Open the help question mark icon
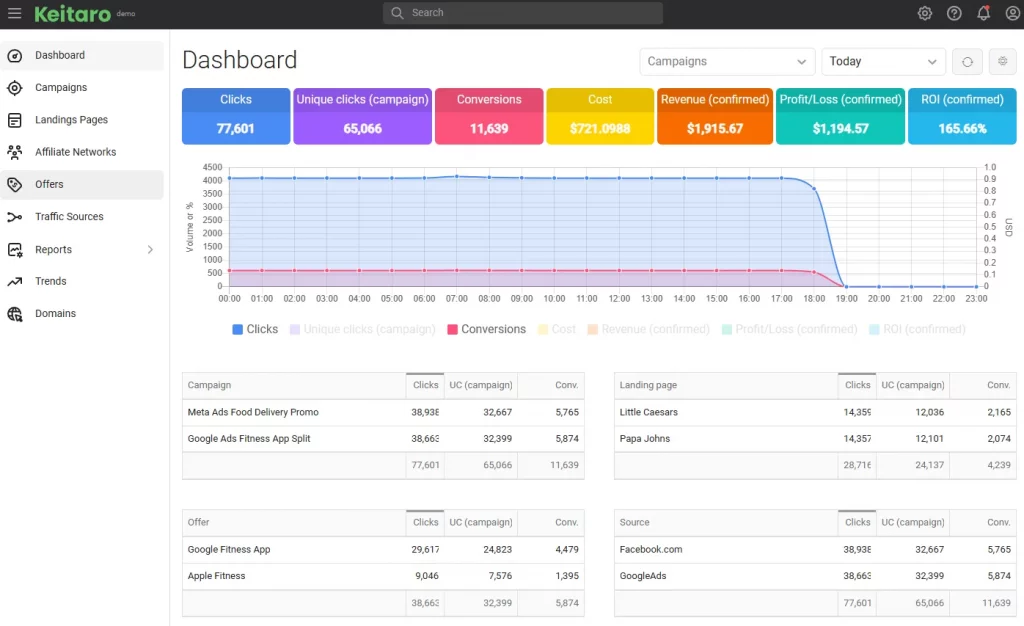Screen dimensions: 1024x626 [954, 13]
